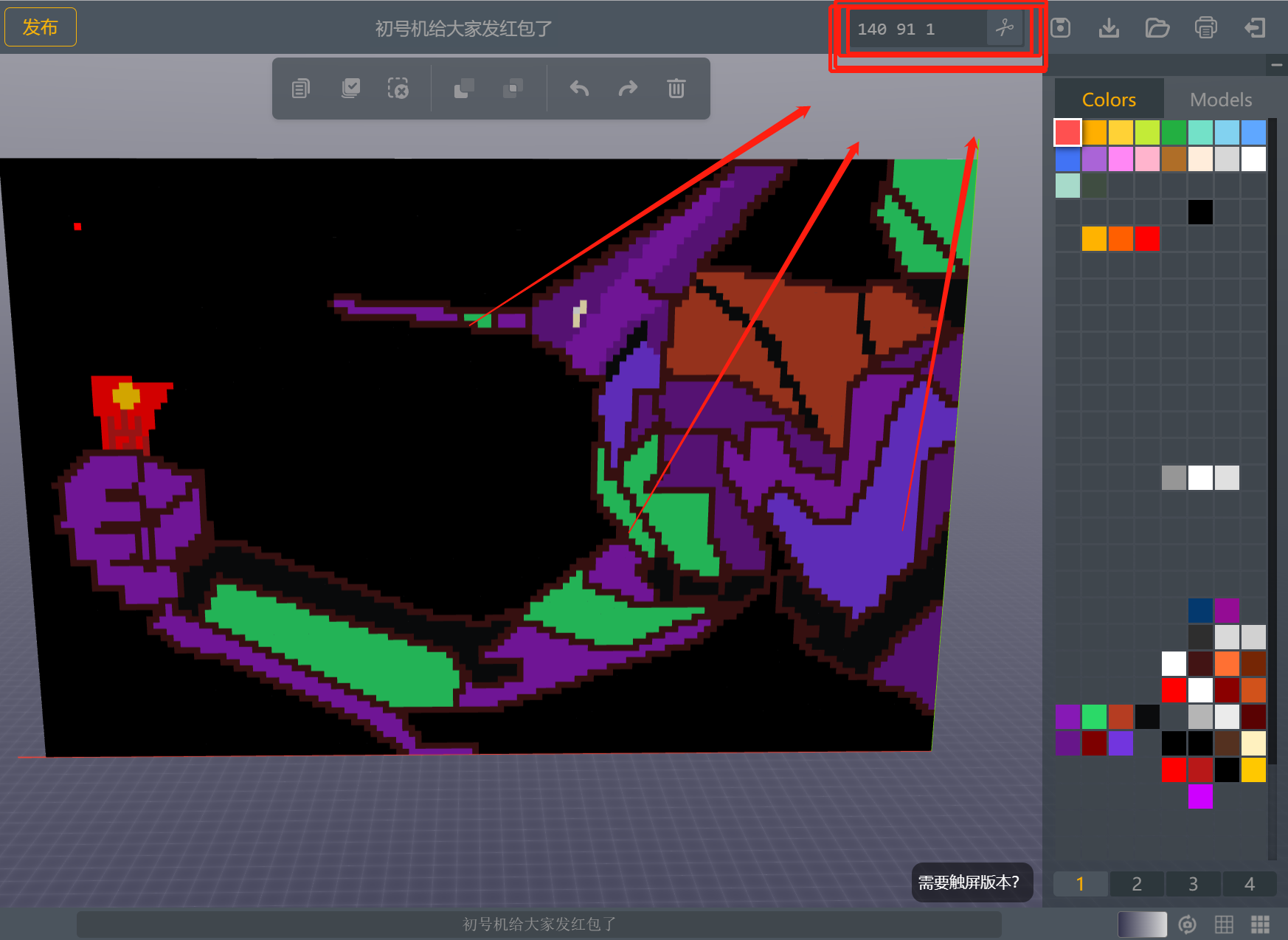Click the size input showing 140 91 1

tap(918, 29)
